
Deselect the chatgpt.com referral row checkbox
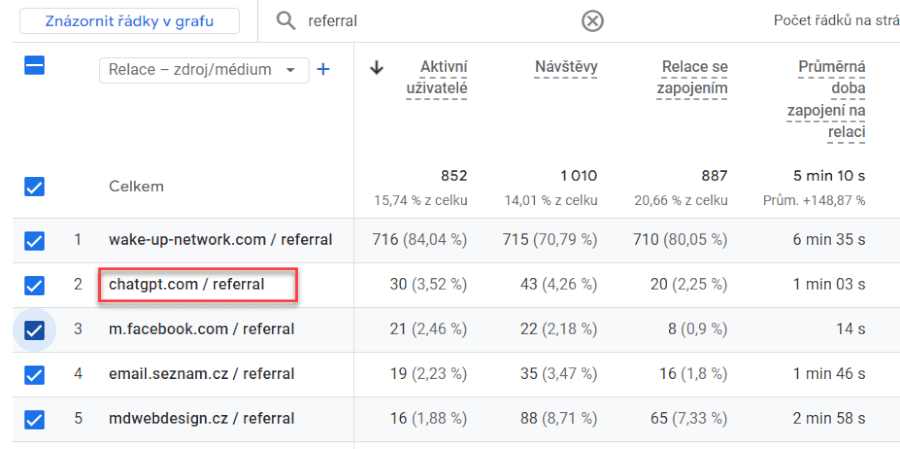click(34, 285)
